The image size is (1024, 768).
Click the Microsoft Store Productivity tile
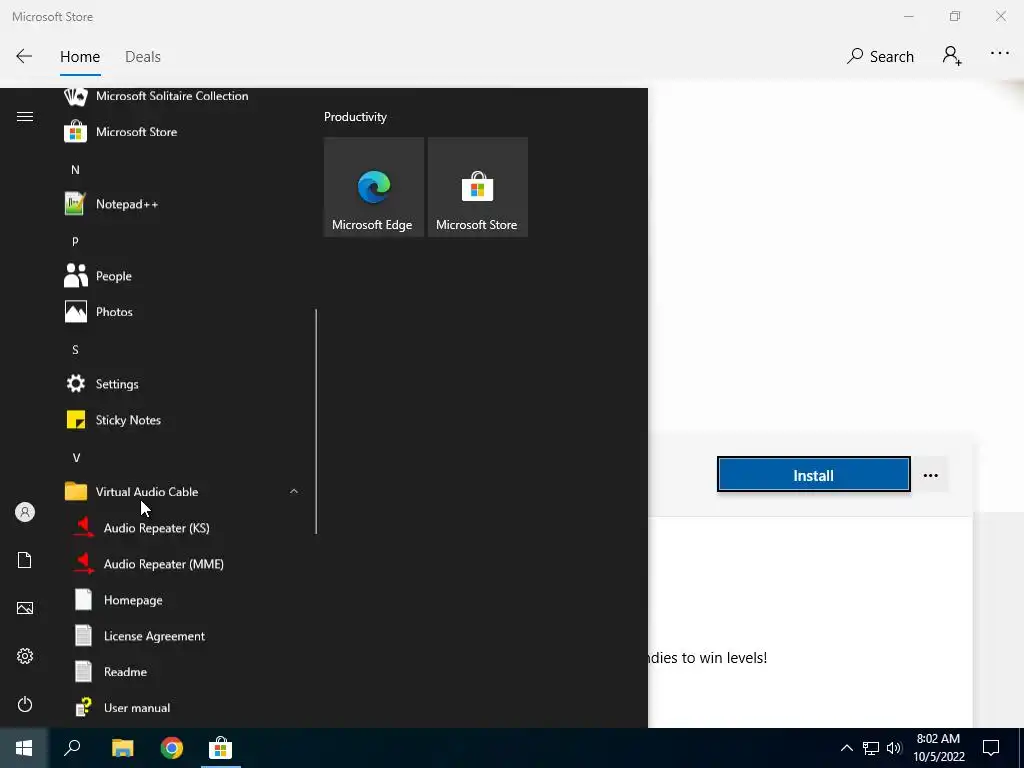tap(477, 187)
